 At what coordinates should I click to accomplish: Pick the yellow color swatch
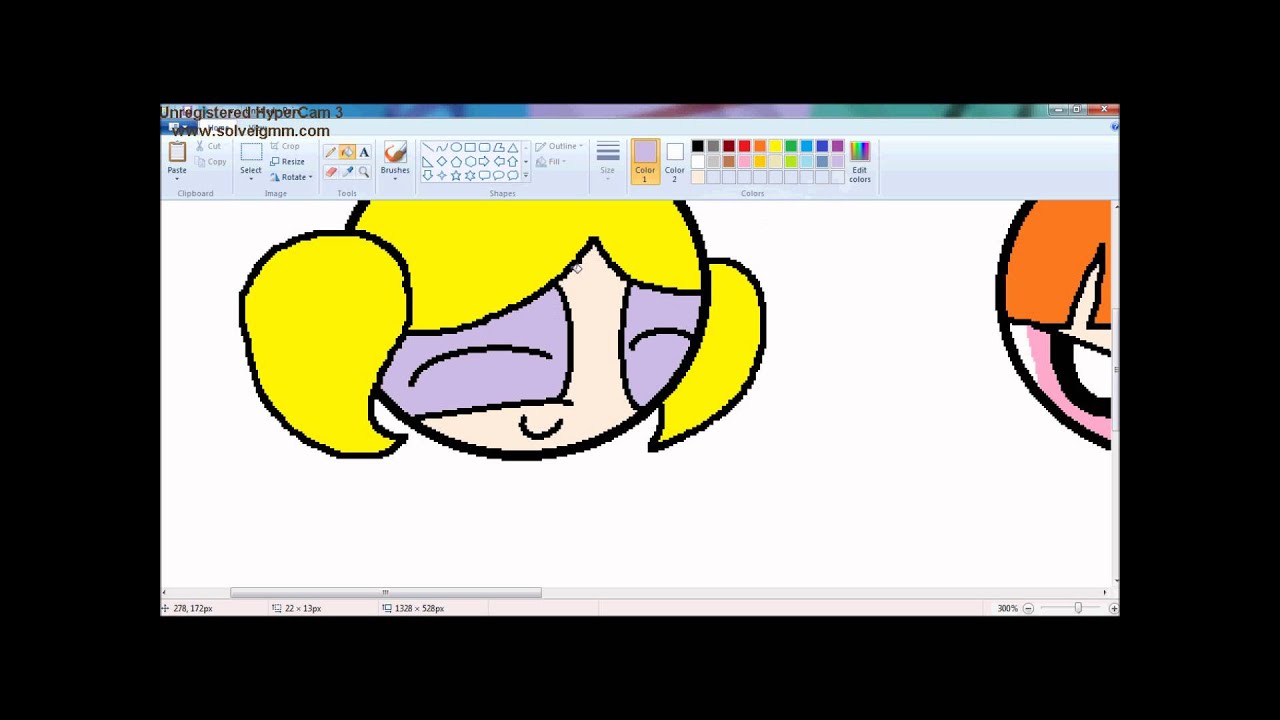(x=775, y=147)
